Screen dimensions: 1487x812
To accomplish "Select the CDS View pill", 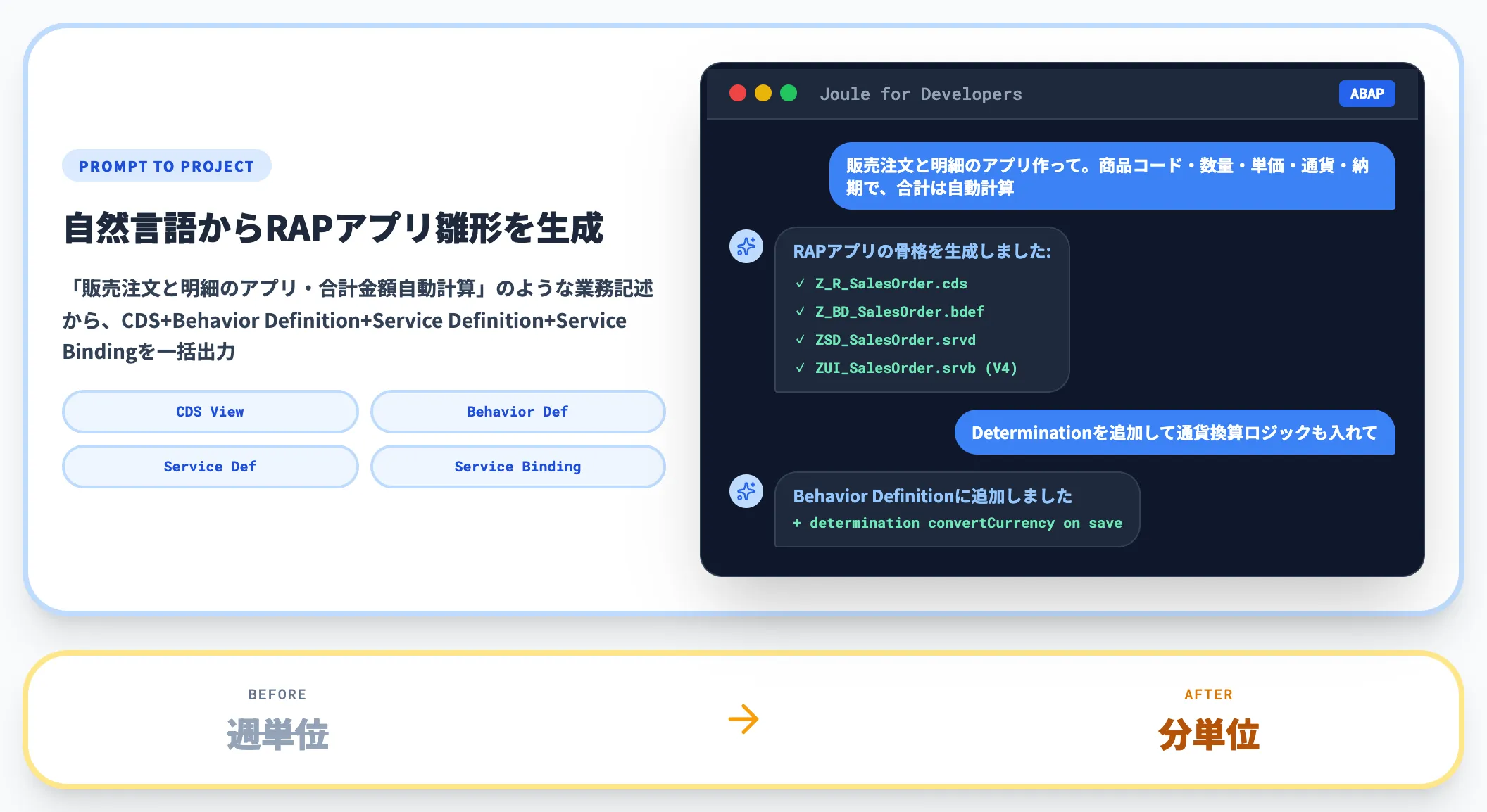I will pyautogui.click(x=210, y=412).
